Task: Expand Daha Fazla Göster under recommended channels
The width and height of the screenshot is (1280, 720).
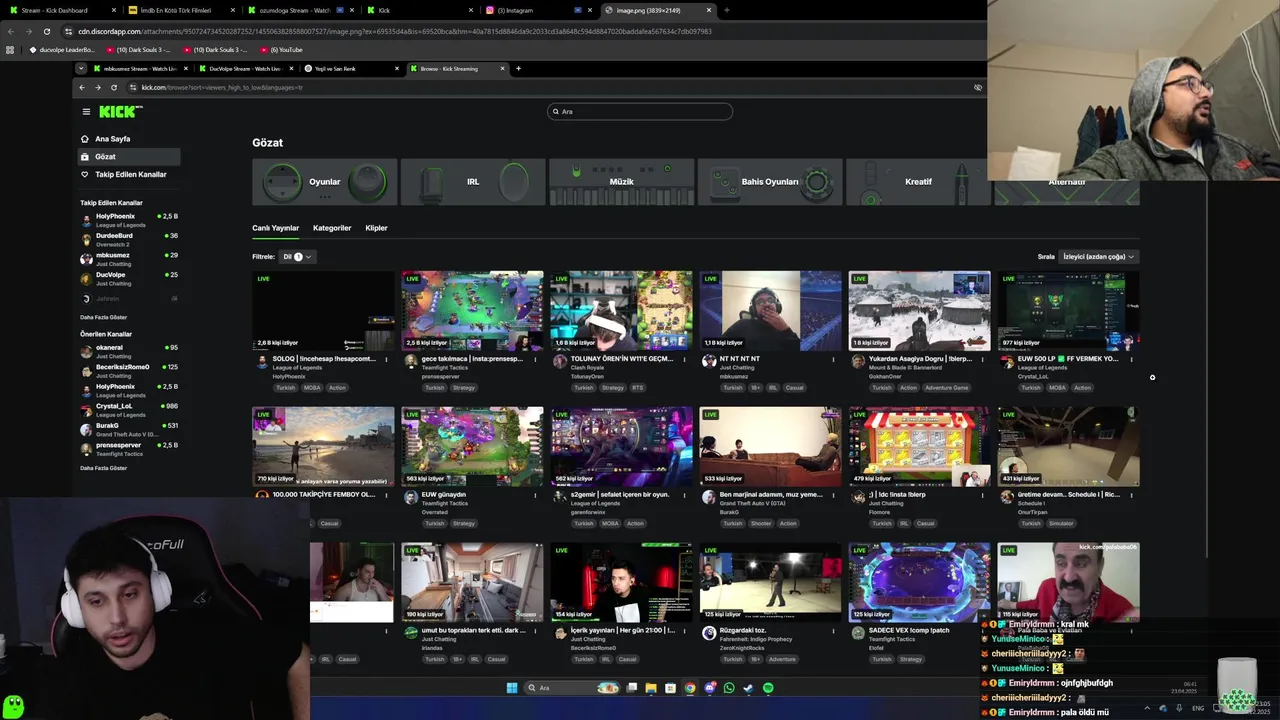Action: tap(104, 468)
